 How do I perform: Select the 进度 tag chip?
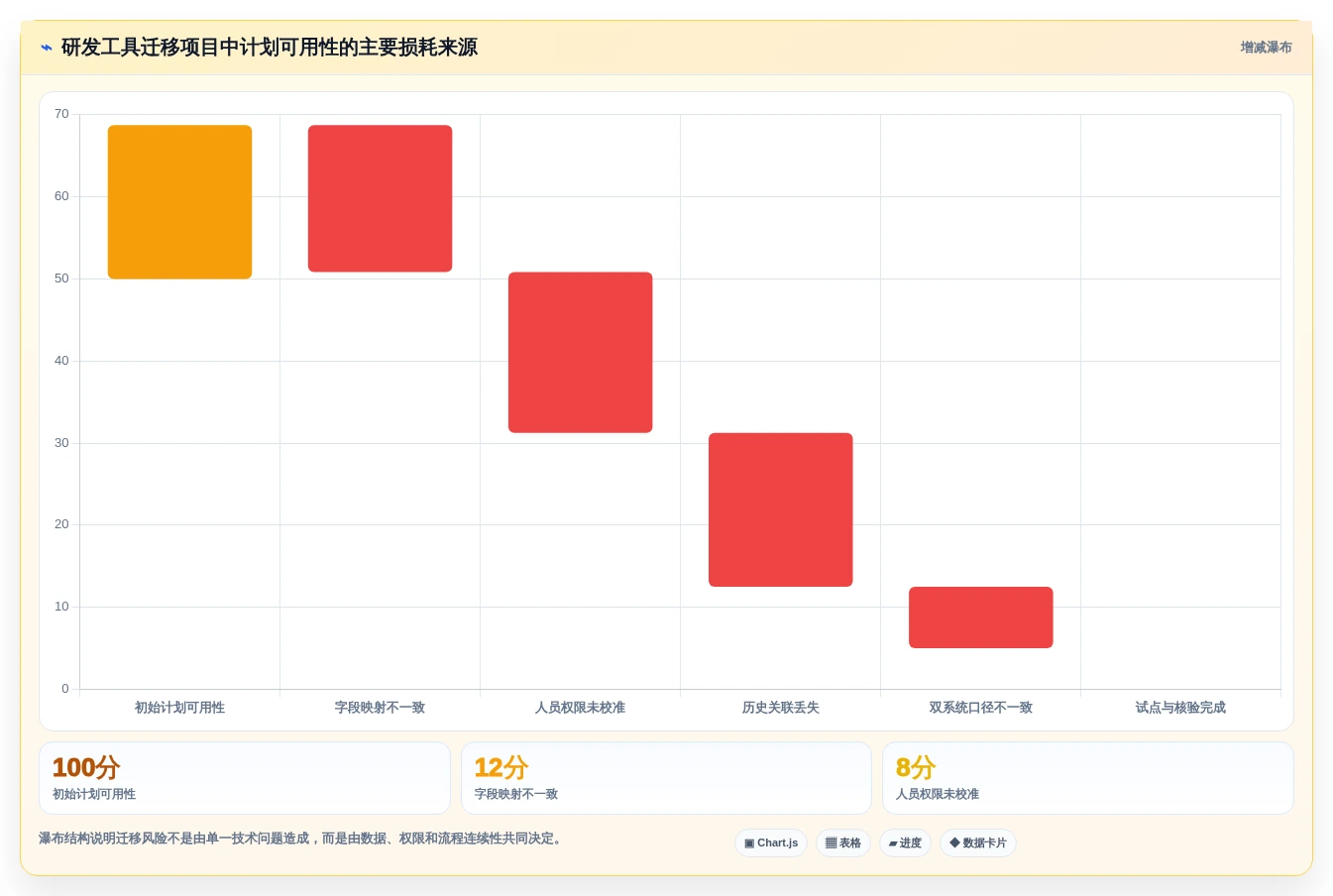(x=905, y=842)
